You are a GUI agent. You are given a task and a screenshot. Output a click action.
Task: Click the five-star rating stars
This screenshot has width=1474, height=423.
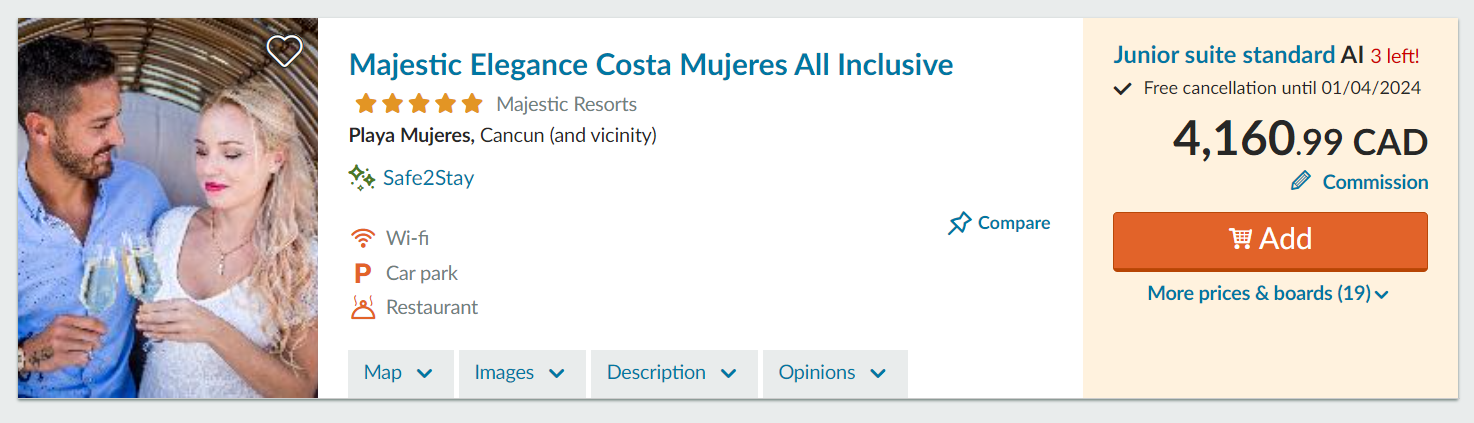[418, 104]
